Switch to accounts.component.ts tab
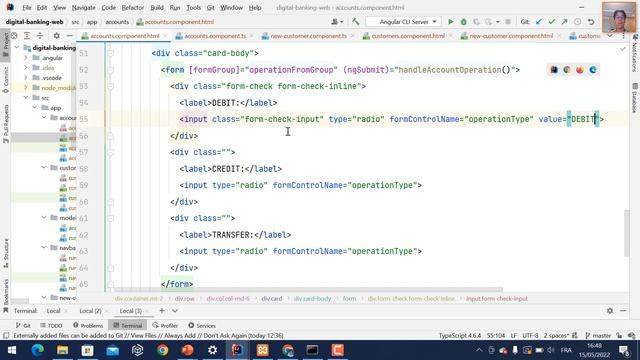The height and width of the screenshot is (360, 640). click(x=215, y=36)
